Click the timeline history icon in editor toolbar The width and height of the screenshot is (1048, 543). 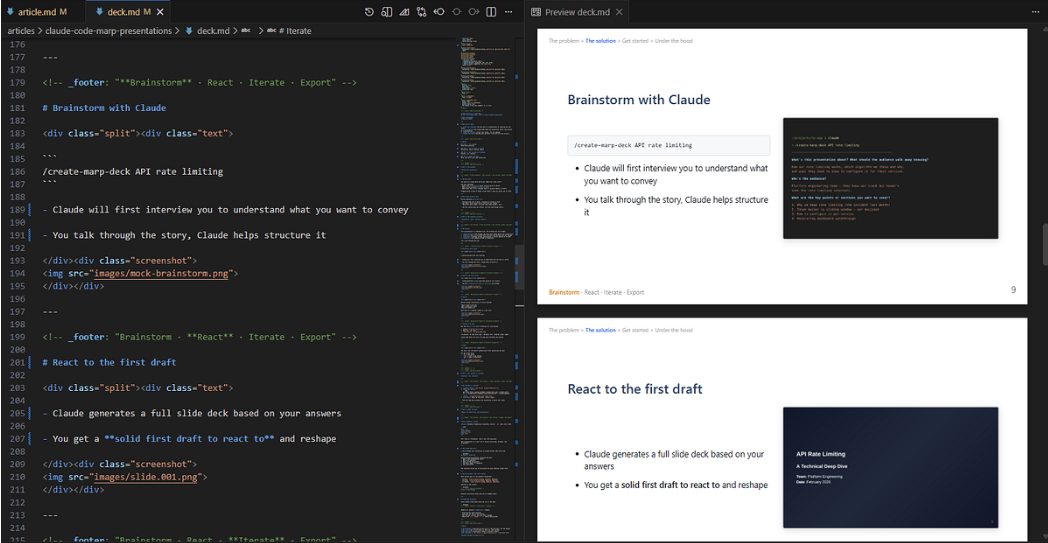coord(369,12)
